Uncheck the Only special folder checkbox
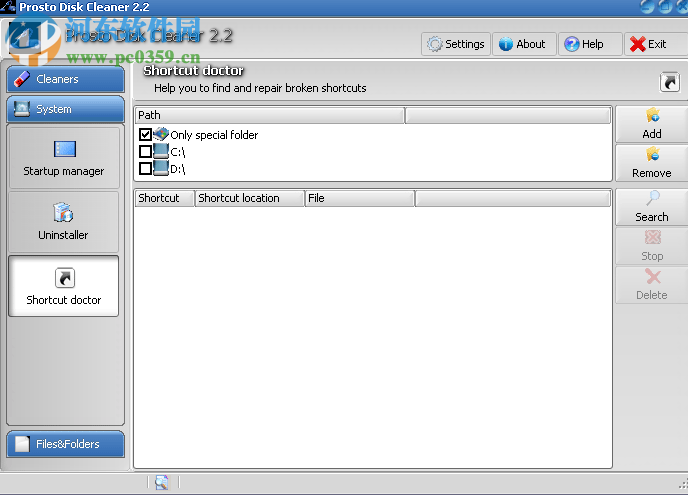This screenshot has height=497, width=688. tap(145, 134)
